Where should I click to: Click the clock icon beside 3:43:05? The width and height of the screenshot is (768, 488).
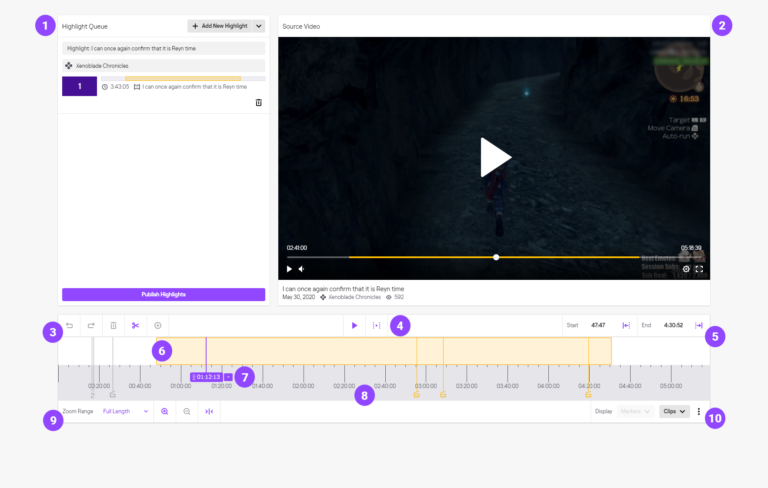click(x=105, y=87)
